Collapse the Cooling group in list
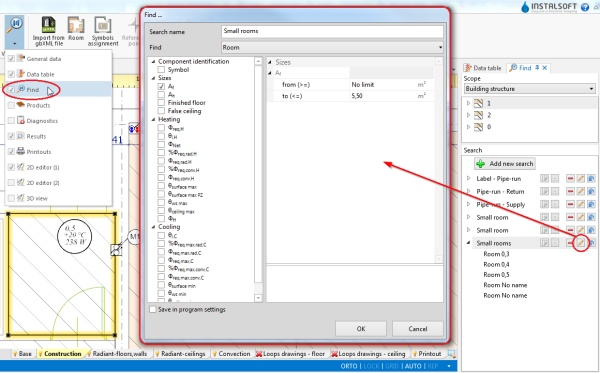 [x=153, y=227]
